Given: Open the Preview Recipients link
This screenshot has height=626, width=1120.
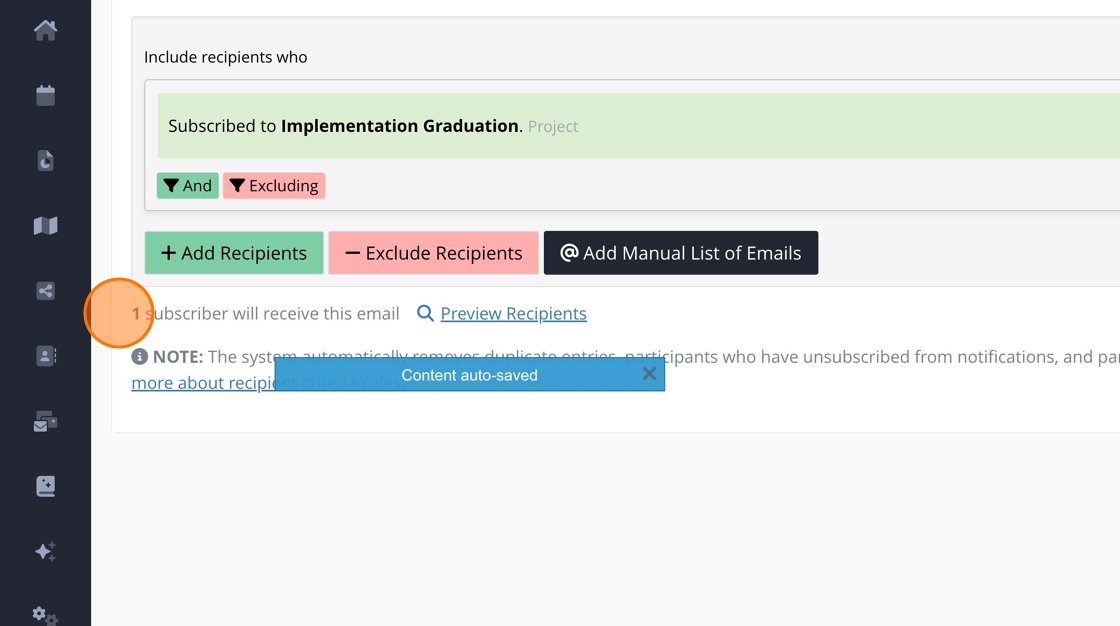Looking at the screenshot, I should [513, 314].
